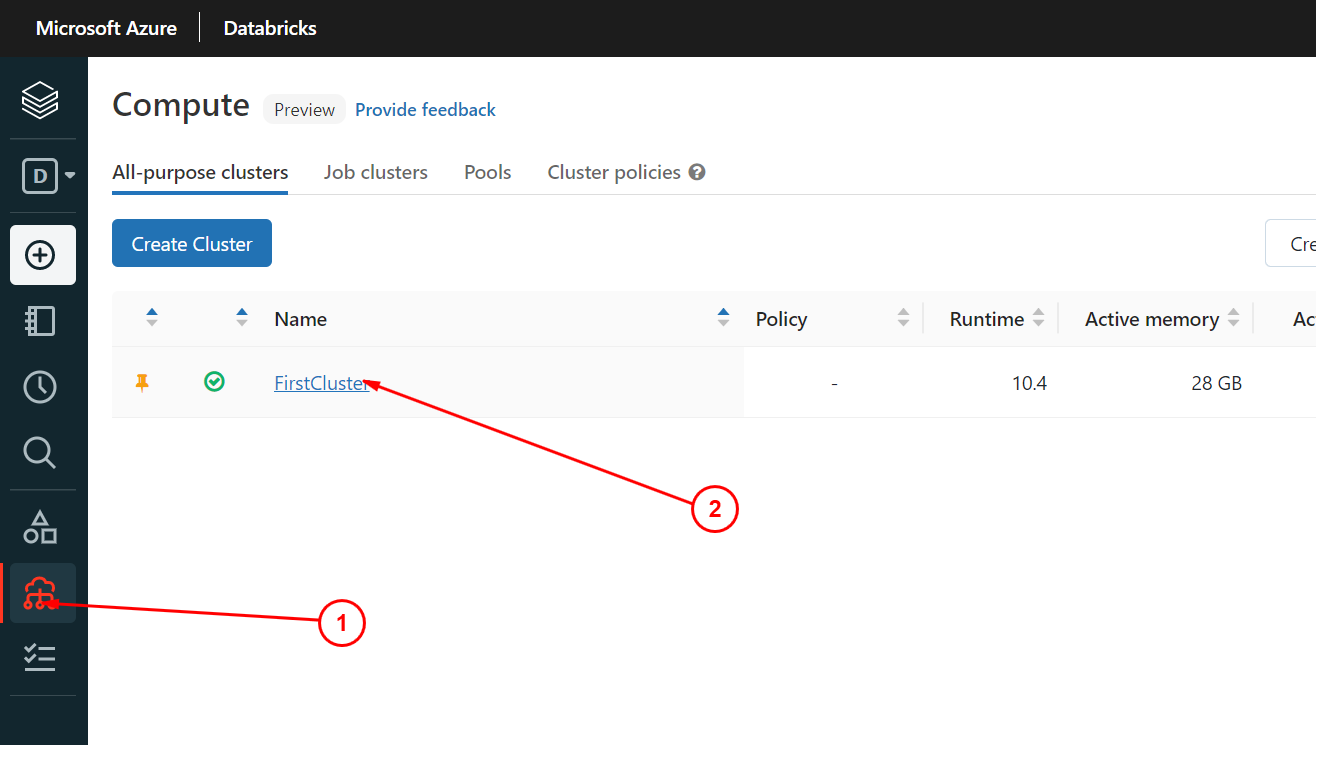Open the Pools tab

click(488, 172)
